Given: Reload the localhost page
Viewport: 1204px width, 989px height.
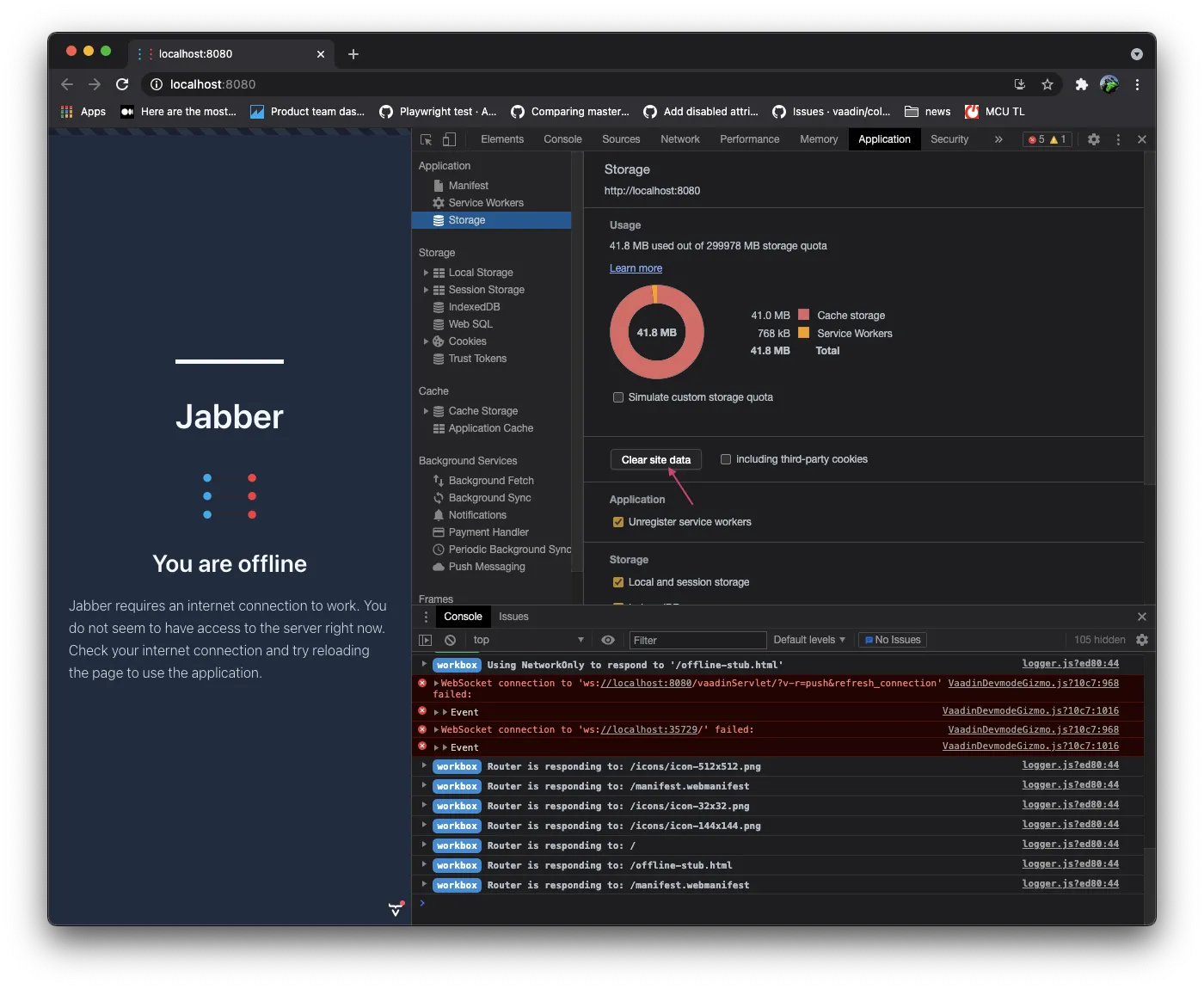Looking at the screenshot, I should point(122,84).
